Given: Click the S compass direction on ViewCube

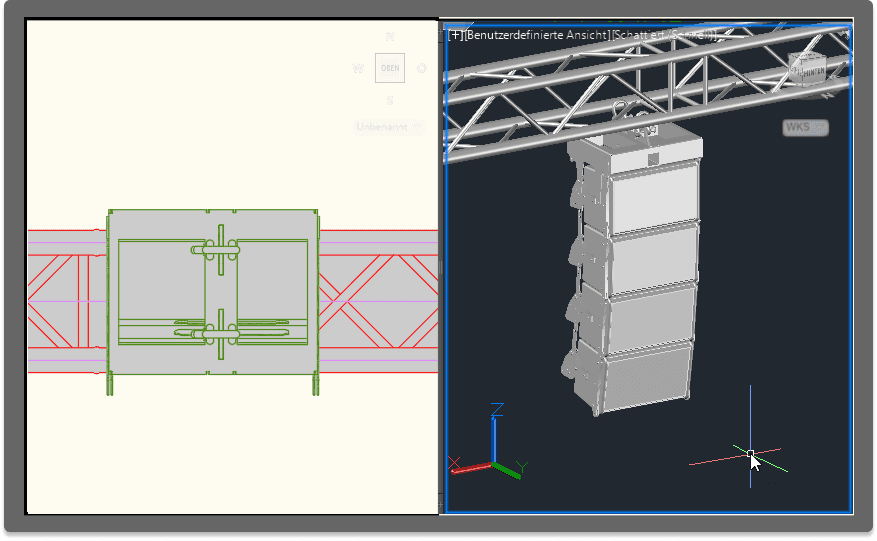Looking at the screenshot, I should coord(390,100).
